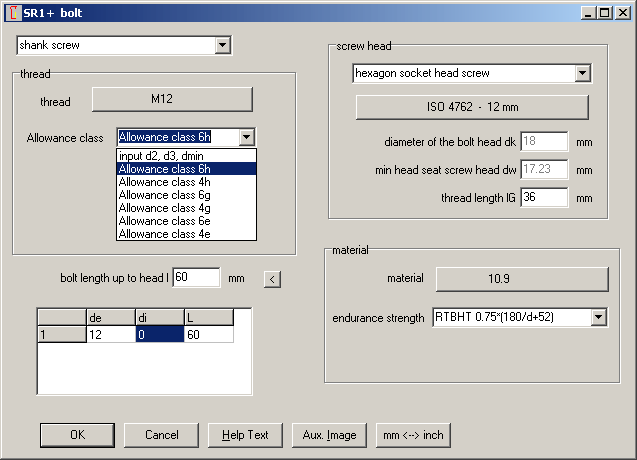Choose Allowance class 6e from list
637x460 pixels.
tap(164, 221)
